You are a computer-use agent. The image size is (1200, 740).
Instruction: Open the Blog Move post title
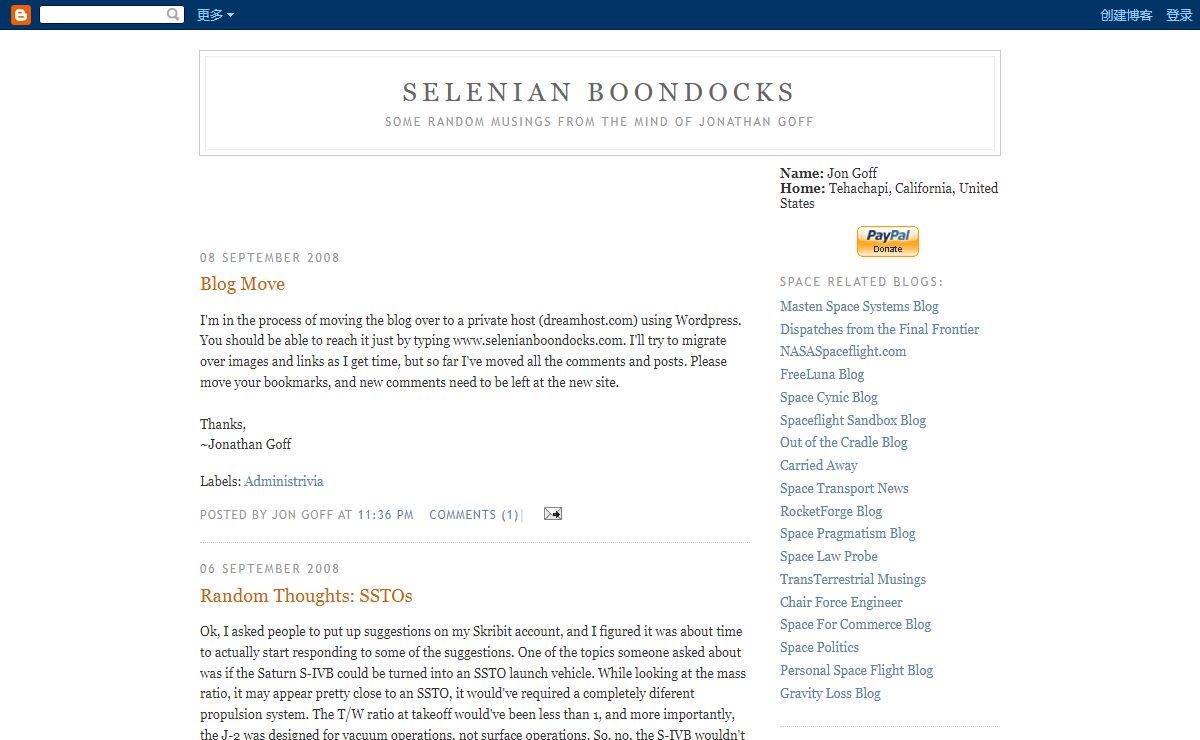242,284
